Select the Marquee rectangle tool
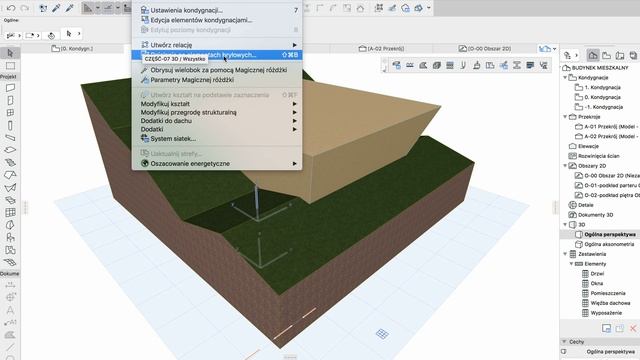The width and height of the screenshot is (640, 360). pyautogui.click(x=10, y=66)
